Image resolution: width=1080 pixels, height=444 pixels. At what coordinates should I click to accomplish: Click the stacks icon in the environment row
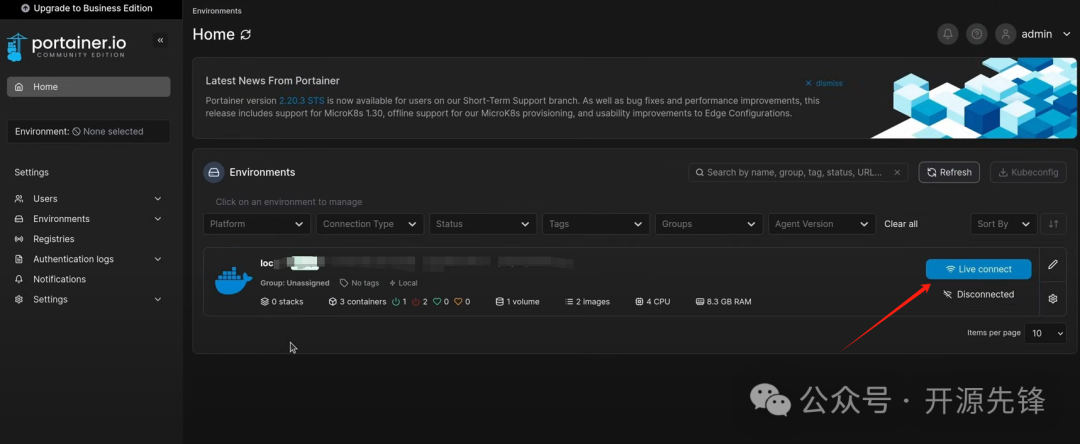point(264,302)
